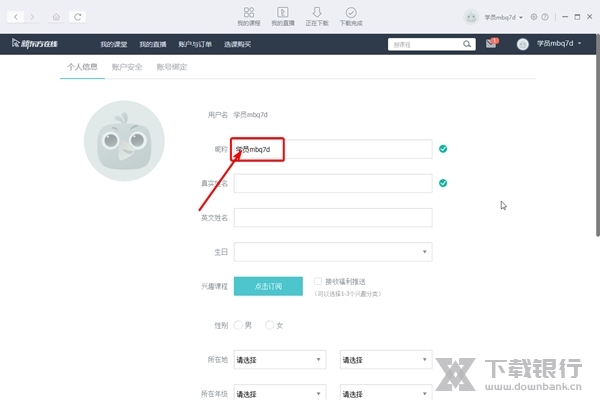Open the help question-mark icon
This screenshot has height=400, width=600.
coord(545,17)
